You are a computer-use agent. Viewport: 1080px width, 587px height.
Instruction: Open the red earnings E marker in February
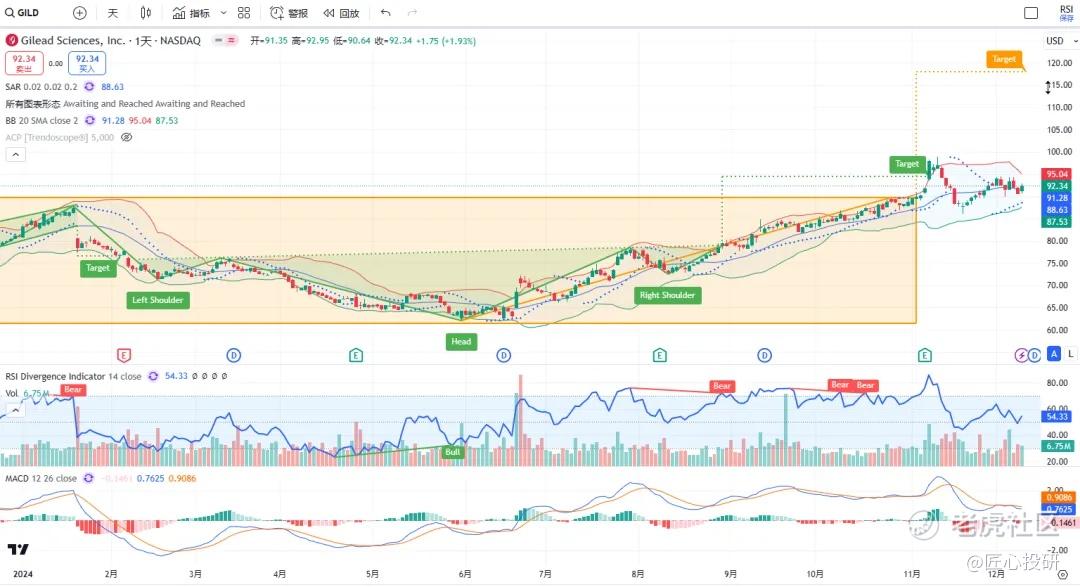123,356
